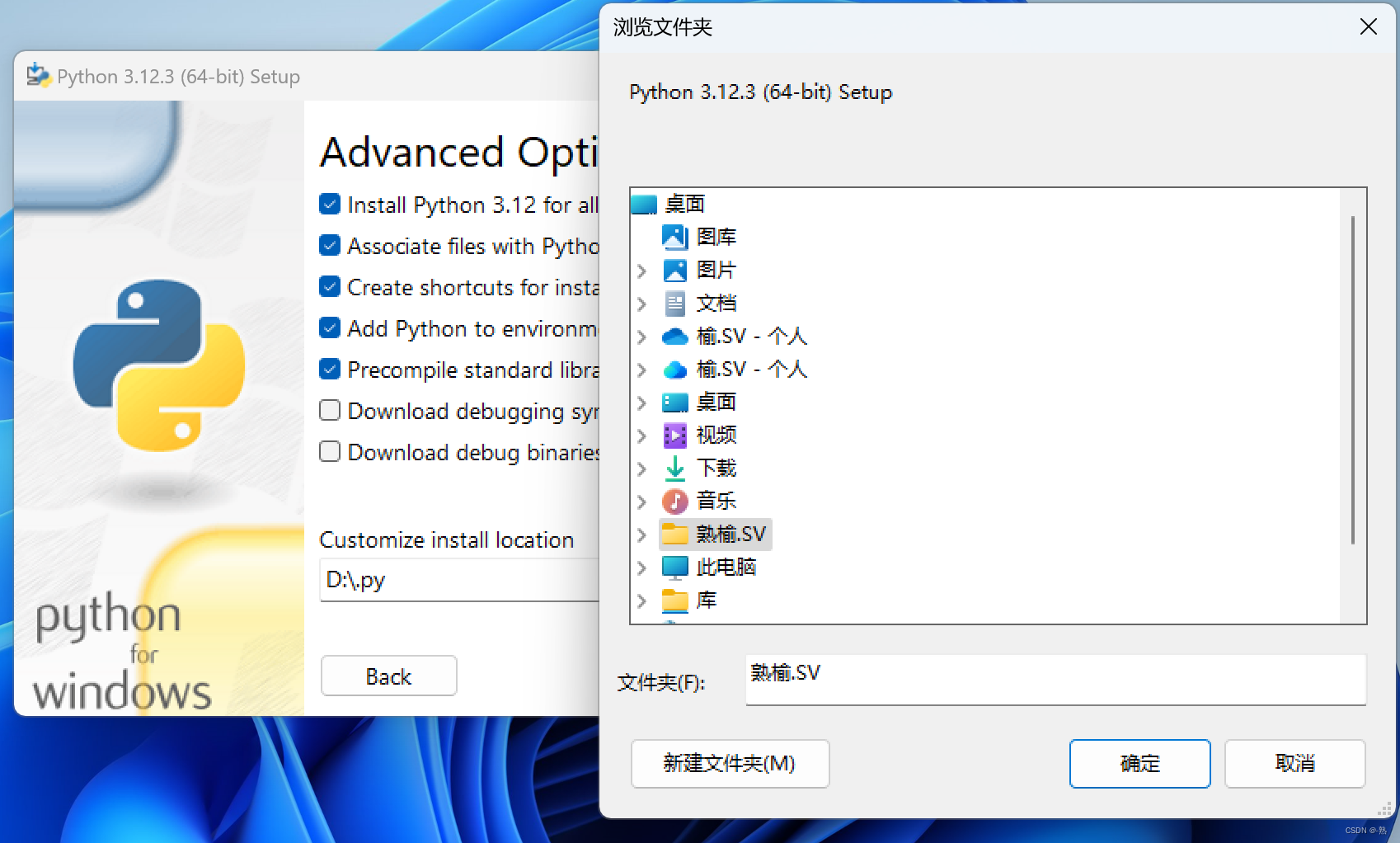Select the 图库 label in the tree
The image size is (1400, 843).
[716, 238]
